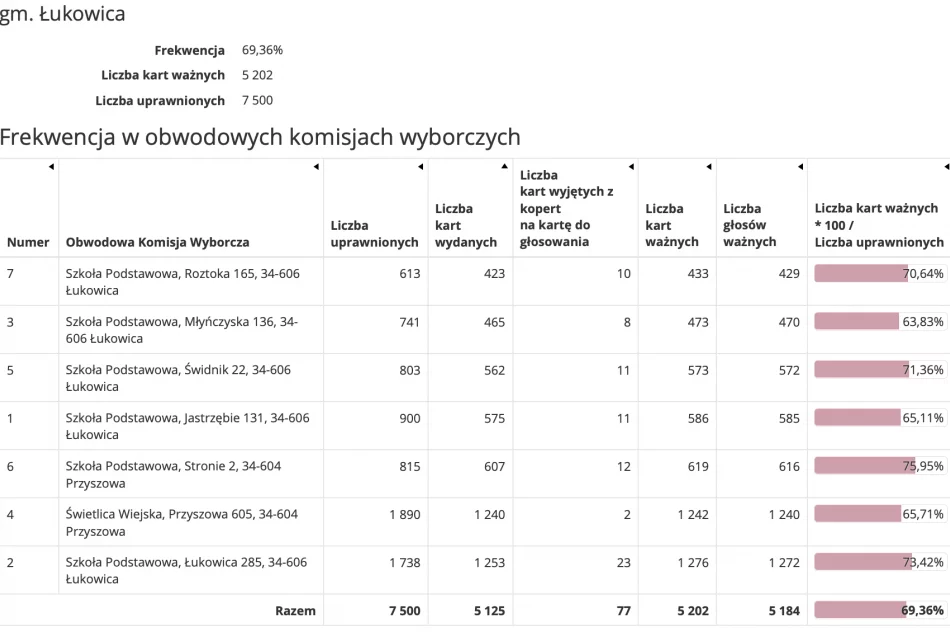Click the sort arrow on Liczba kart wyjętych column
This screenshot has height=632, width=950.
coord(630,167)
